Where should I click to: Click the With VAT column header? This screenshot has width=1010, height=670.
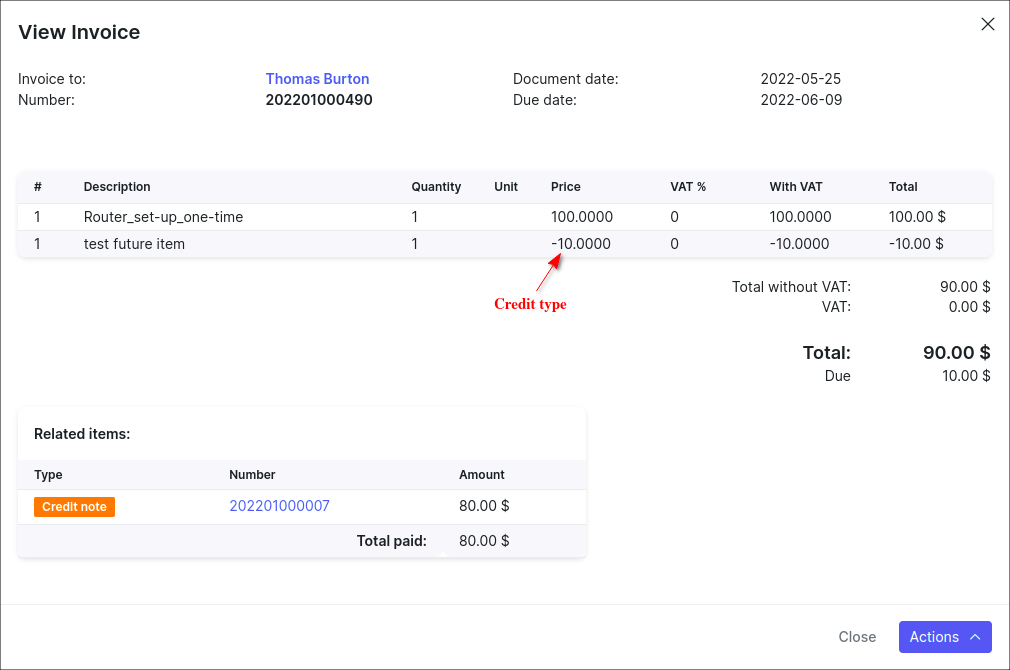[797, 187]
